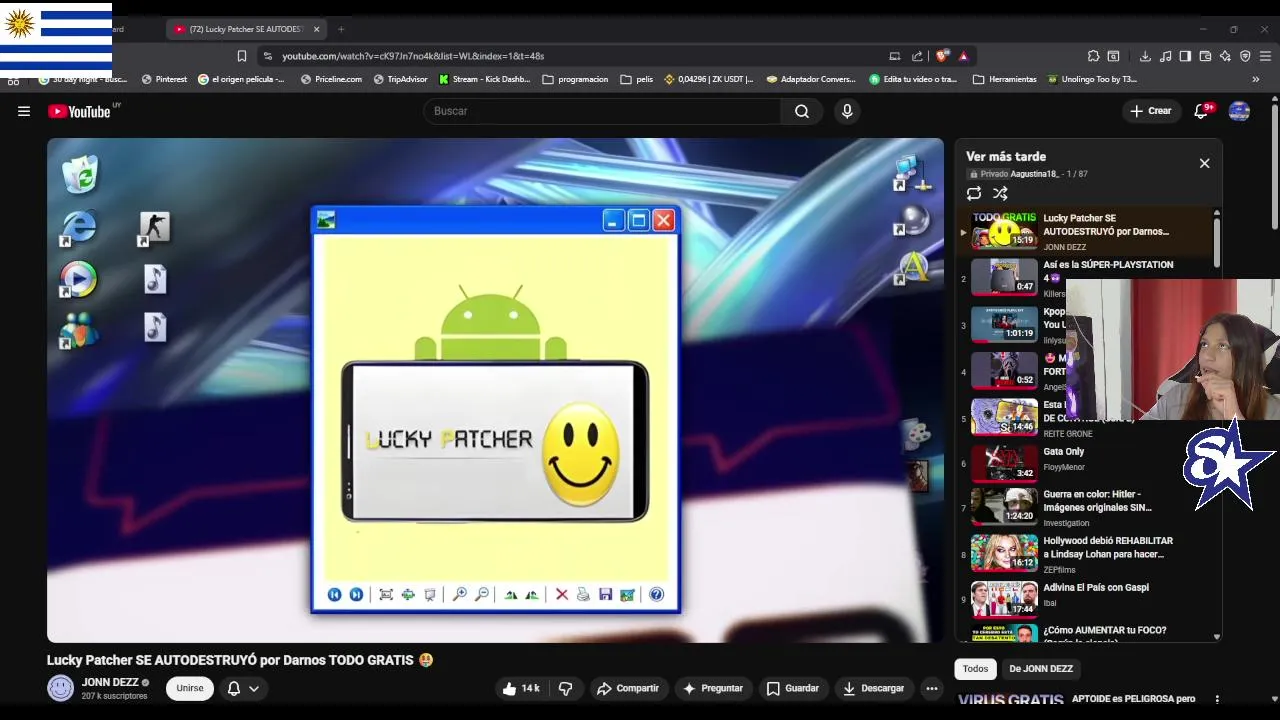The image size is (1280, 720).
Task: Bookmark this page in the address bar
Action: point(241,56)
